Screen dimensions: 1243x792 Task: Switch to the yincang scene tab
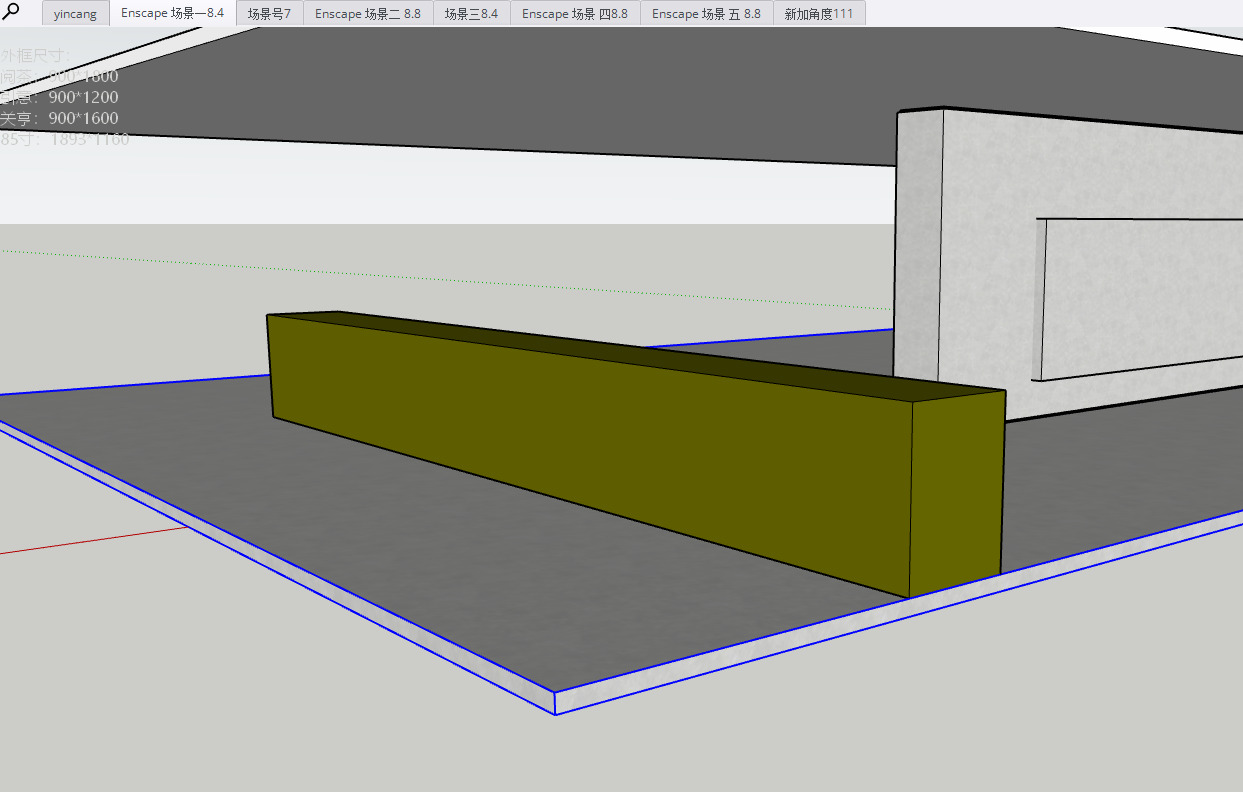point(75,14)
